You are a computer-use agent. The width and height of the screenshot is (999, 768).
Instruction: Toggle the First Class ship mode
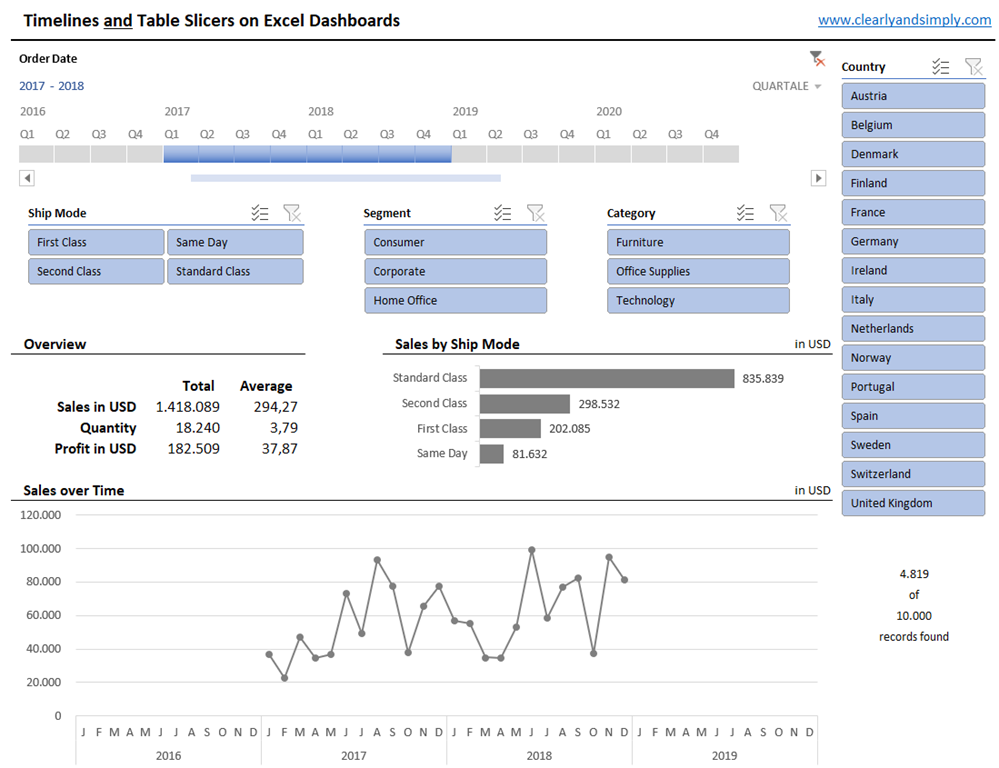point(96,242)
